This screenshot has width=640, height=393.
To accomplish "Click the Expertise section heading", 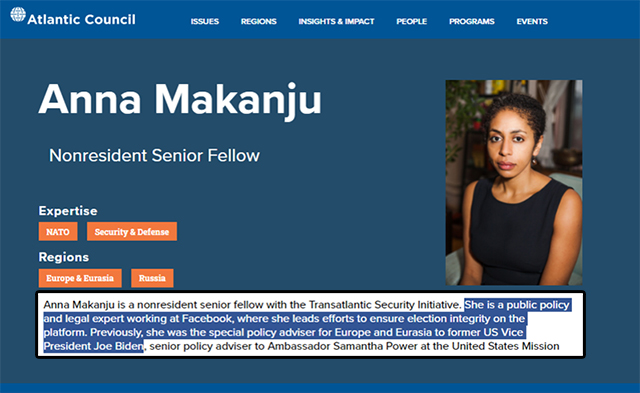I will [x=68, y=211].
